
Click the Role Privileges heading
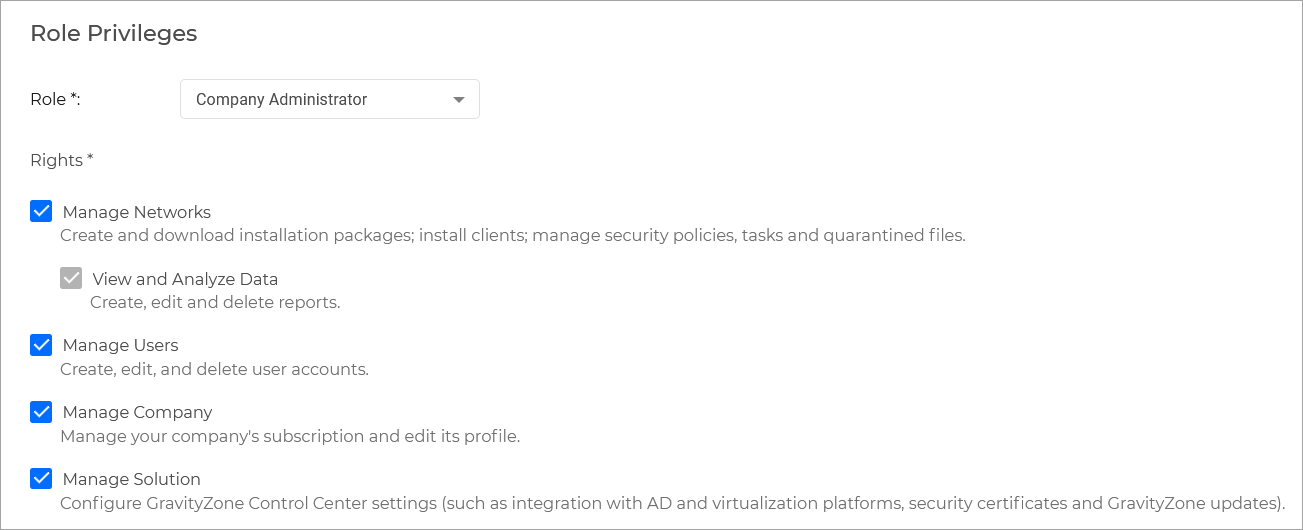coord(114,33)
